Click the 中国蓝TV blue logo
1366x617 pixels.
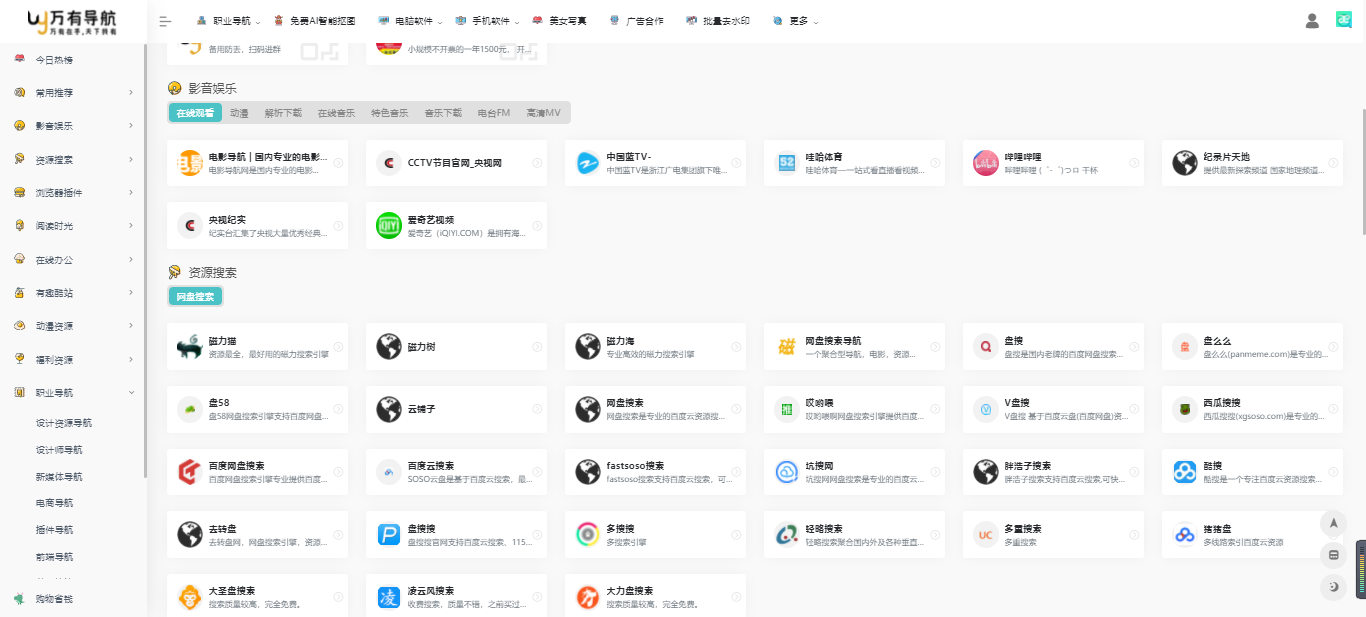[588, 163]
